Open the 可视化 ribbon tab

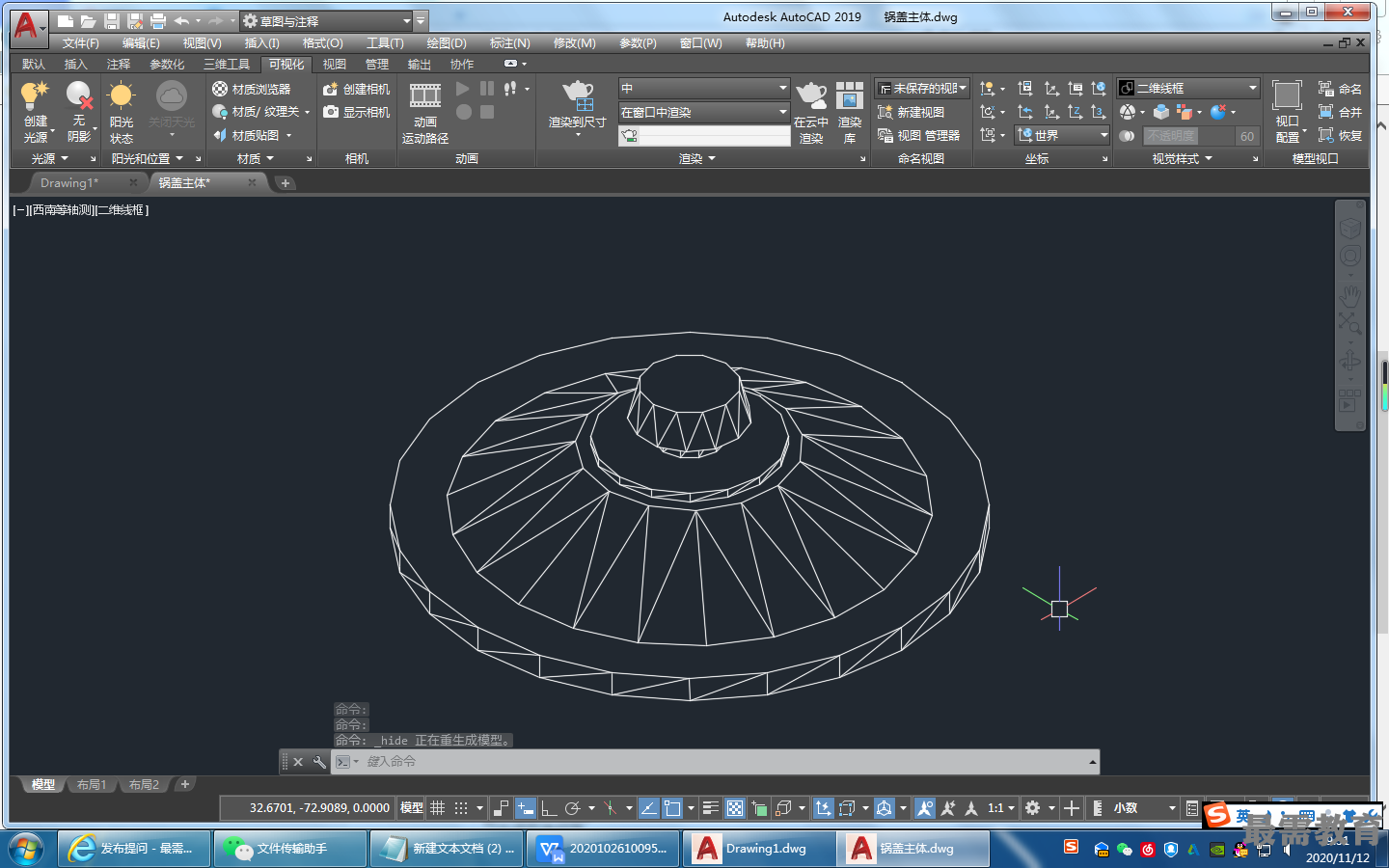coord(286,64)
